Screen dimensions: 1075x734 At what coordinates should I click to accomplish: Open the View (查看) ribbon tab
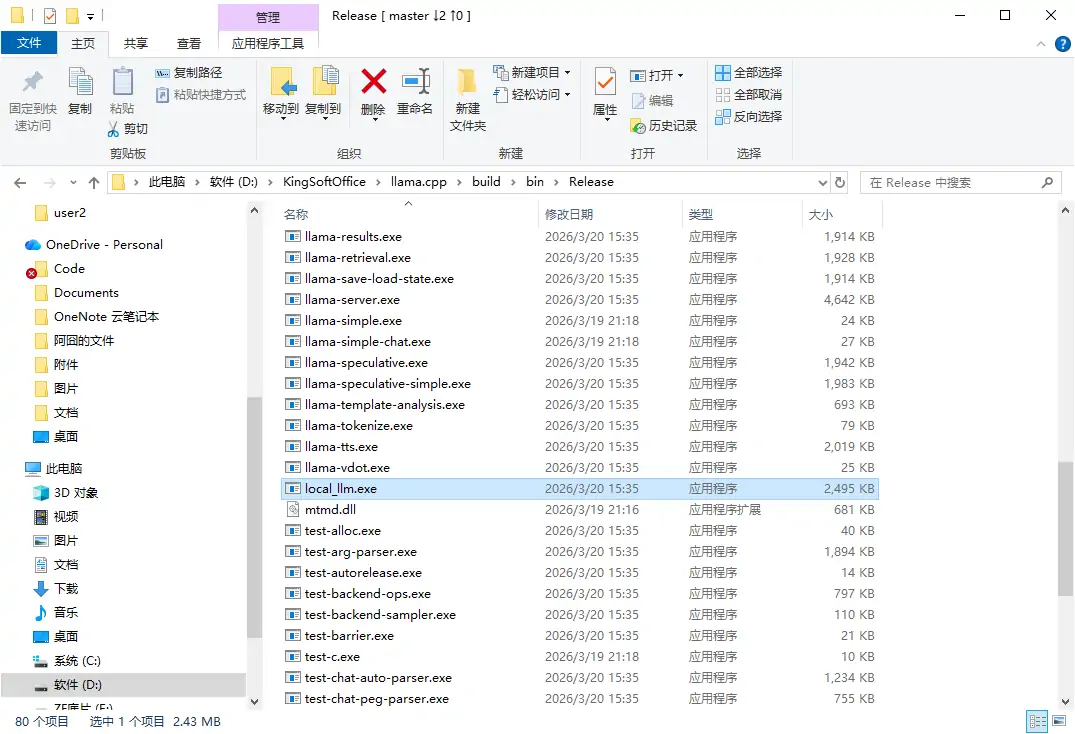click(x=189, y=43)
